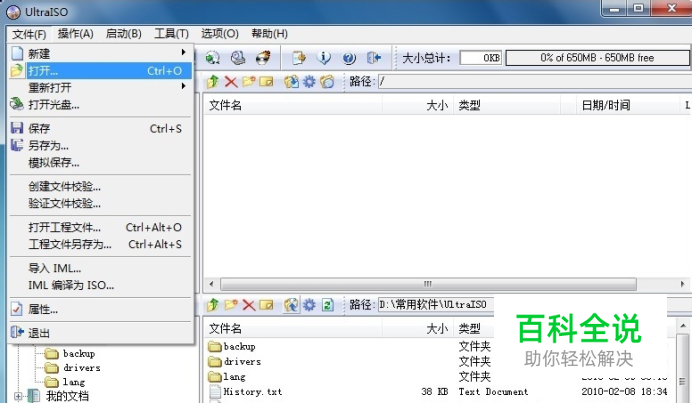The height and width of the screenshot is (403, 692).
Task: Select 打开... Ctrl+O menu entry
Action: click(101, 71)
